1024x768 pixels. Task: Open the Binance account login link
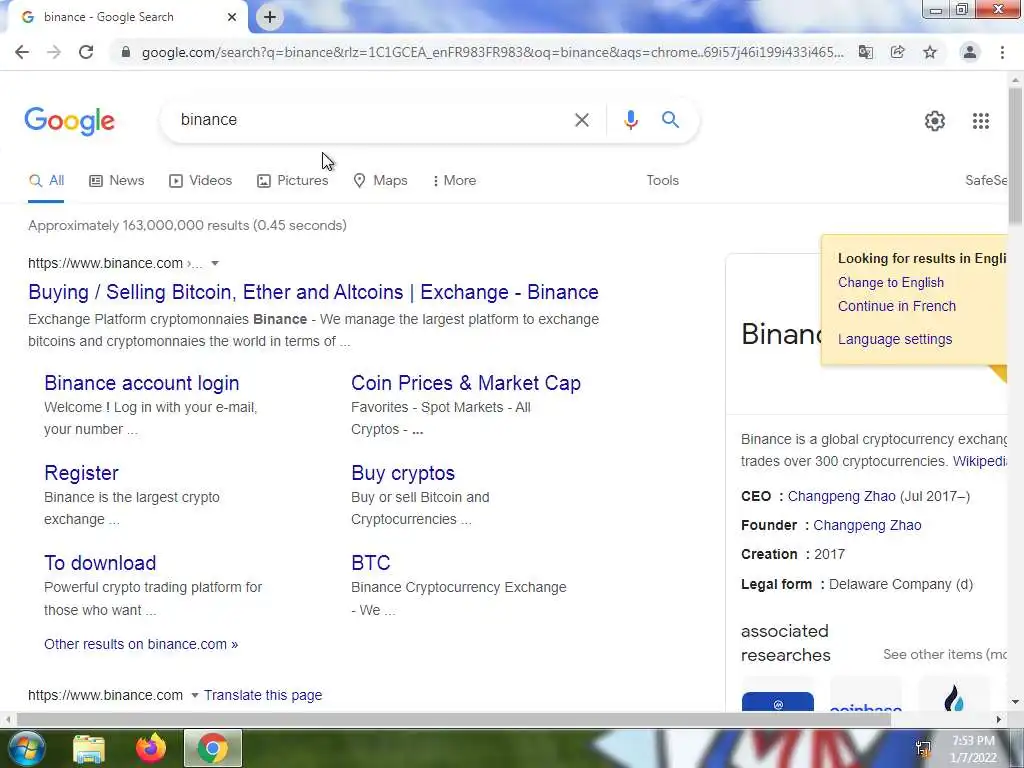(x=142, y=383)
